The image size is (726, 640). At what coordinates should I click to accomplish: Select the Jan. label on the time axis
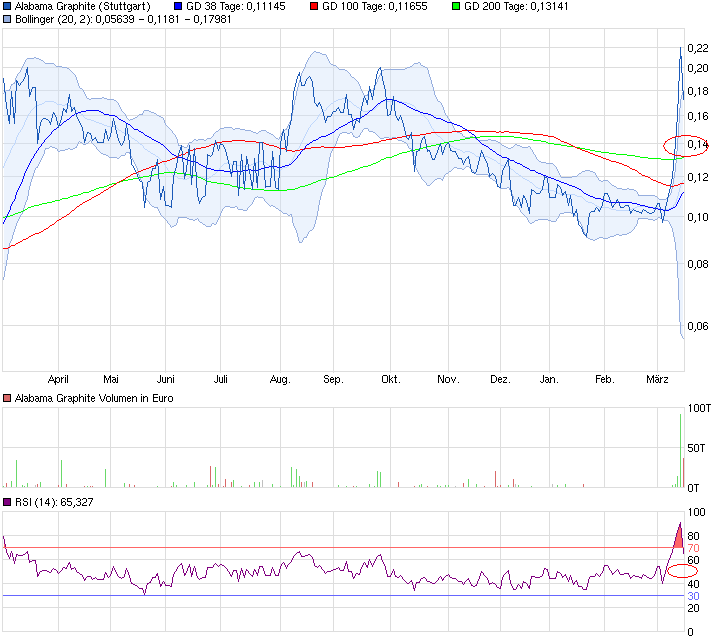[549, 380]
